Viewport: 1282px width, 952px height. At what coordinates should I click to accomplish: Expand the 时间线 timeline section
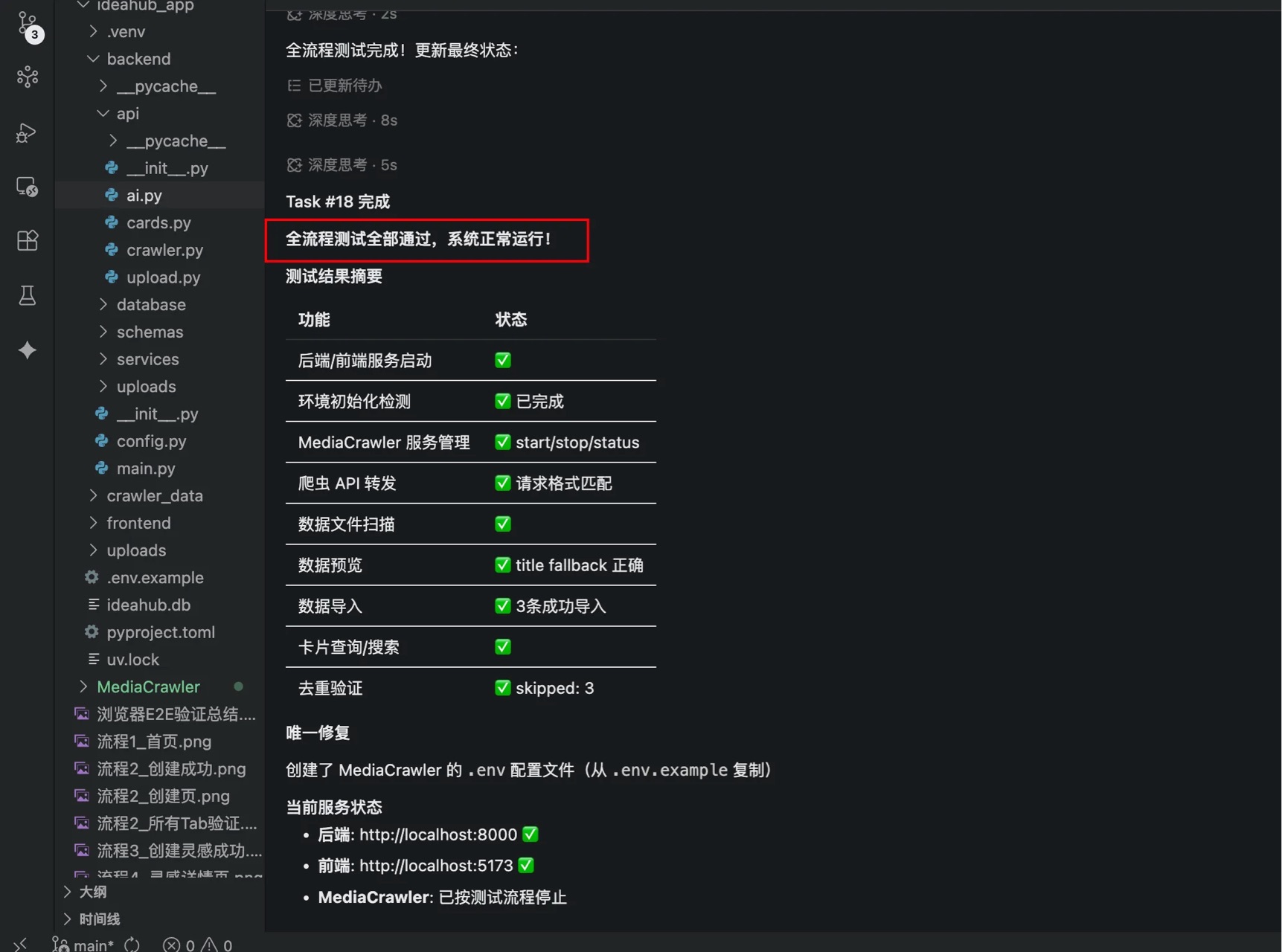99,919
